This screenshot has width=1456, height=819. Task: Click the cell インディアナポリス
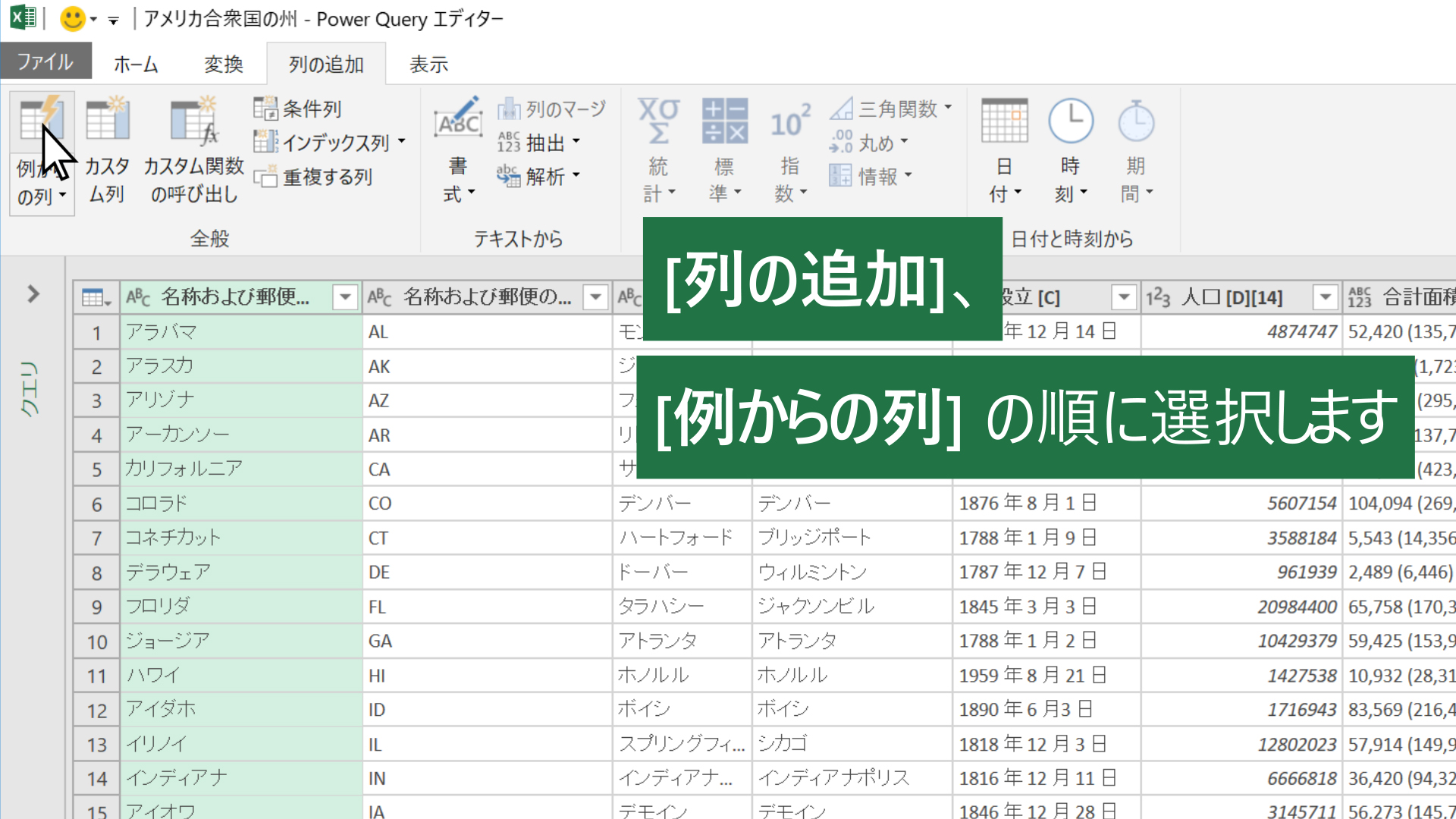pyautogui.click(x=852, y=778)
